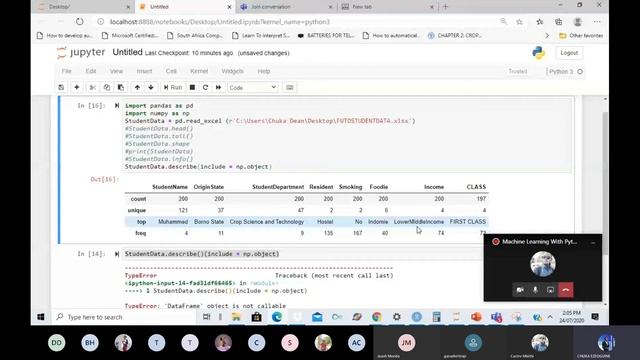Cut selected cells using the scissors icon
This screenshot has height=360, width=640.
coord(93,87)
